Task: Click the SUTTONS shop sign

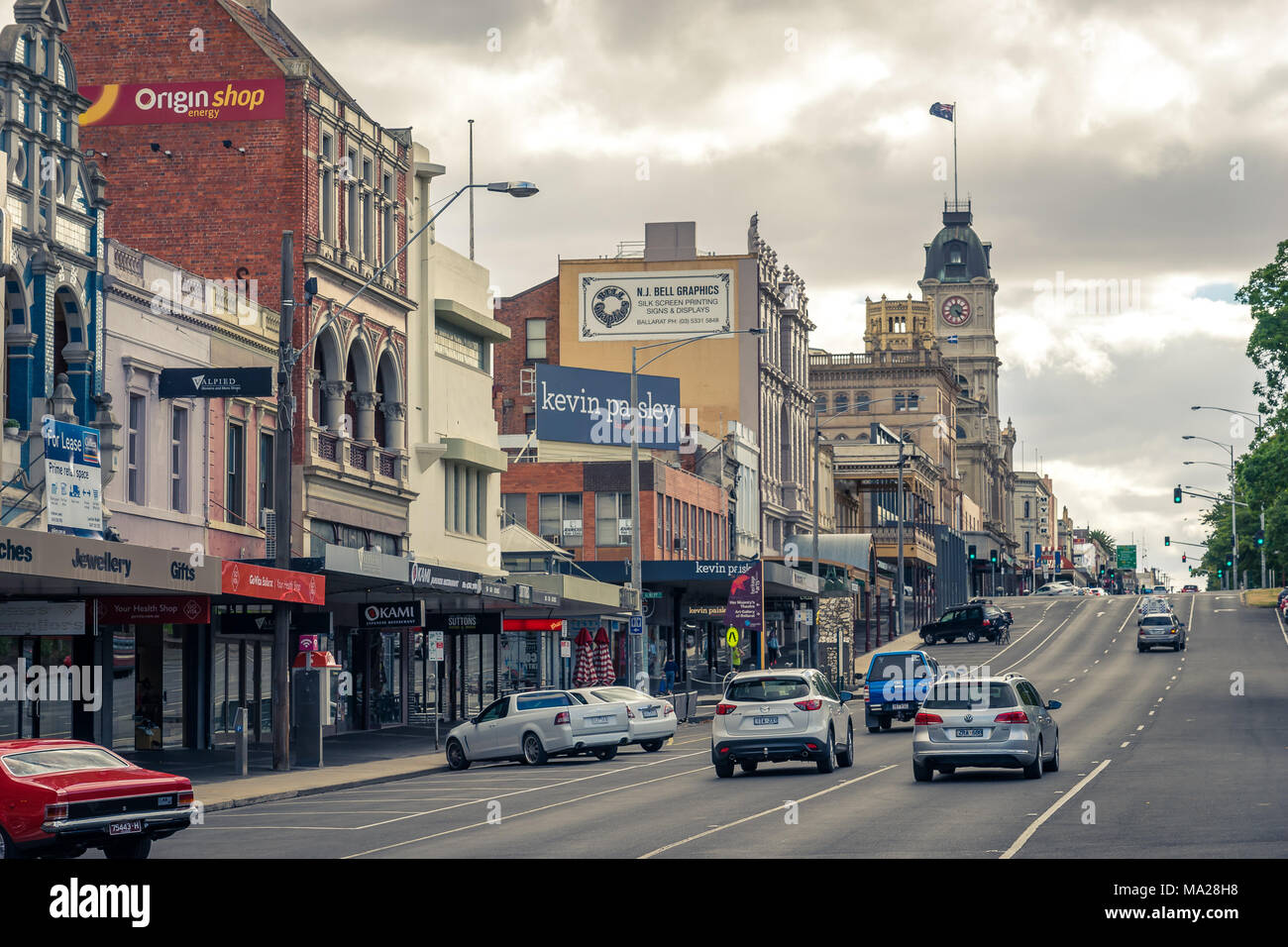Action: click(x=462, y=622)
